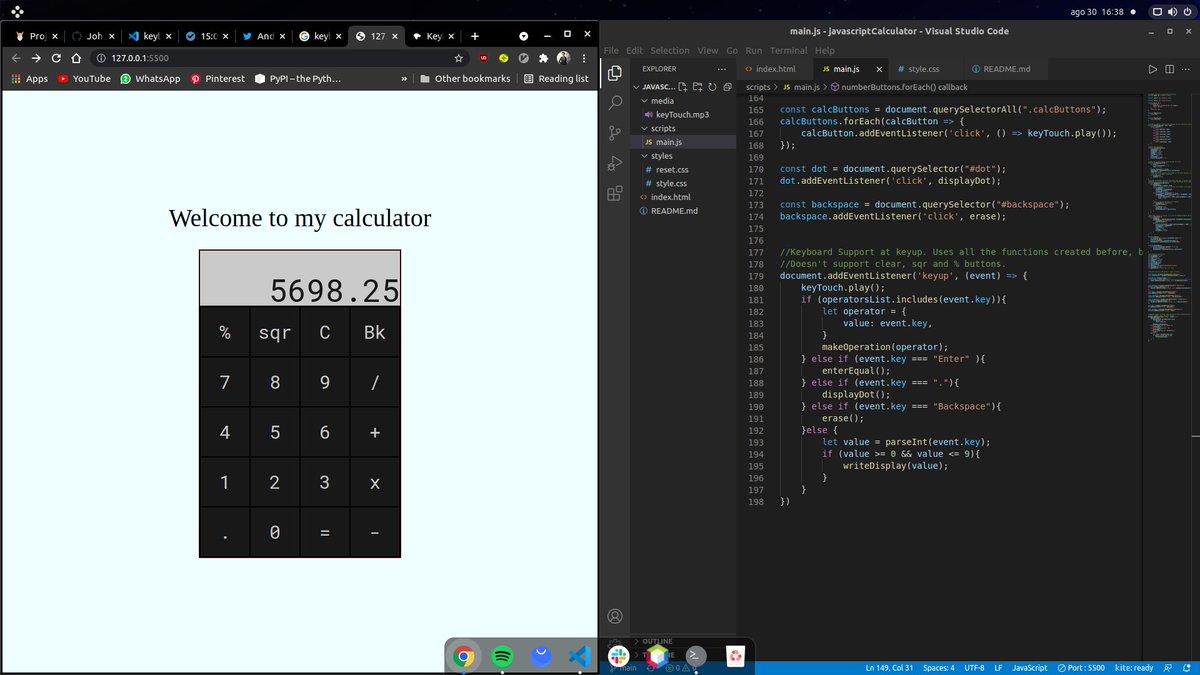Open the VS Code Search view

click(x=616, y=102)
